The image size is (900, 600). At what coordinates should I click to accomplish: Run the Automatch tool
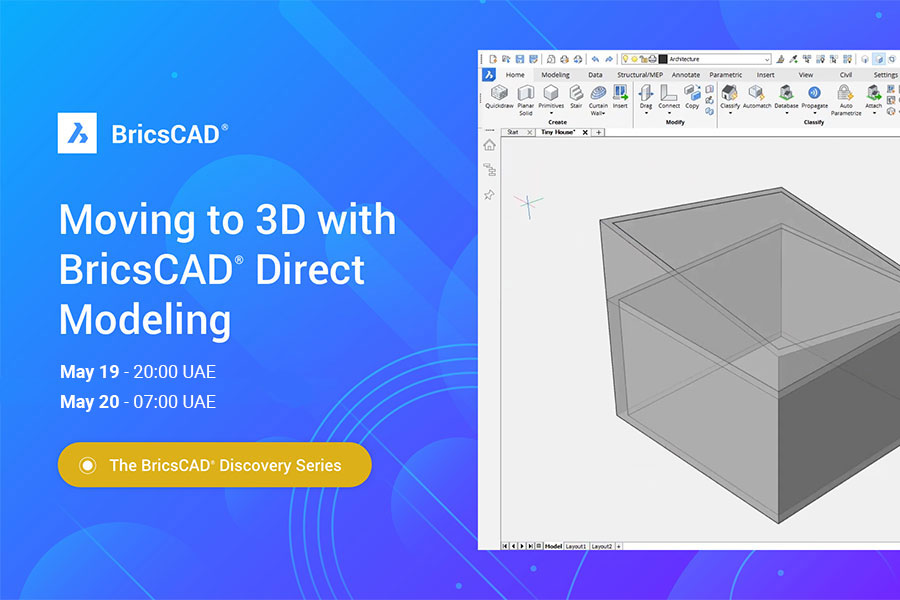pos(757,96)
